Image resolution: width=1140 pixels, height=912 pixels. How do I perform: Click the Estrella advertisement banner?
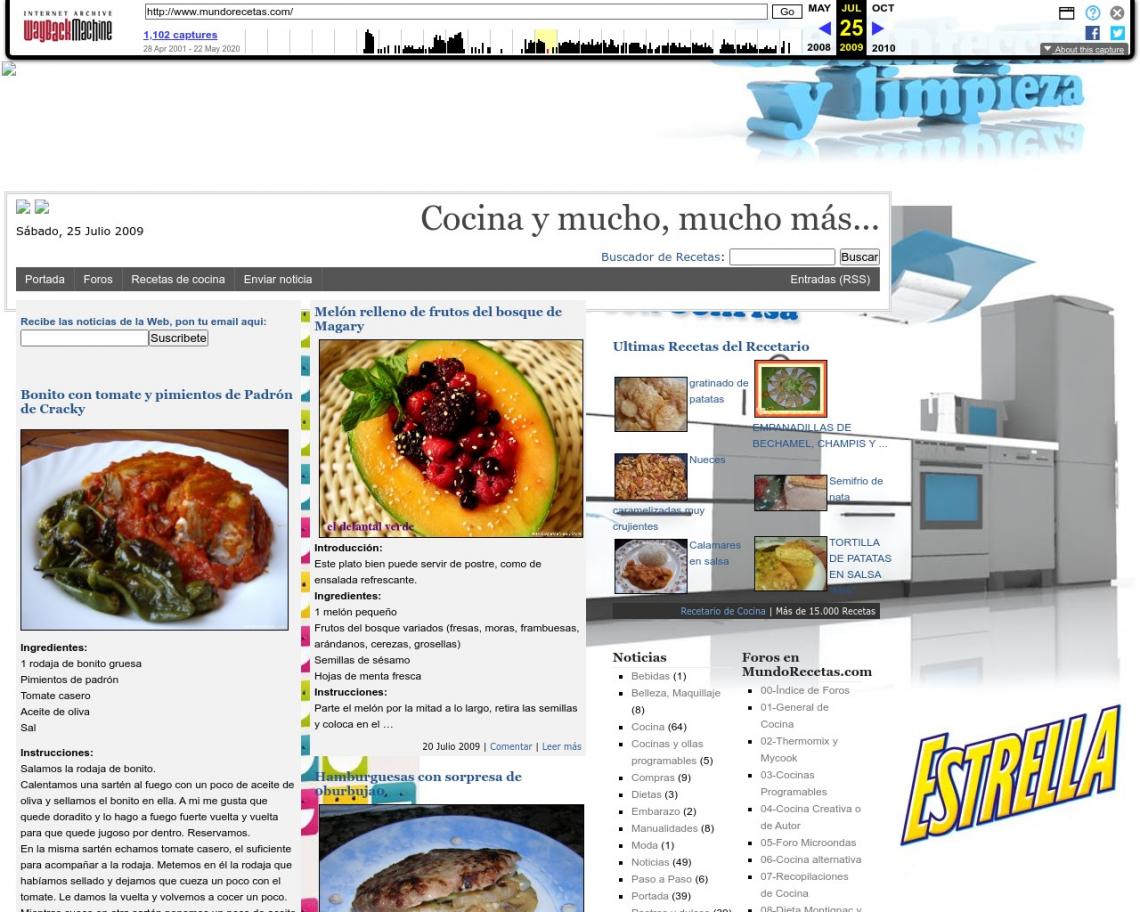tap(1011, 777)
